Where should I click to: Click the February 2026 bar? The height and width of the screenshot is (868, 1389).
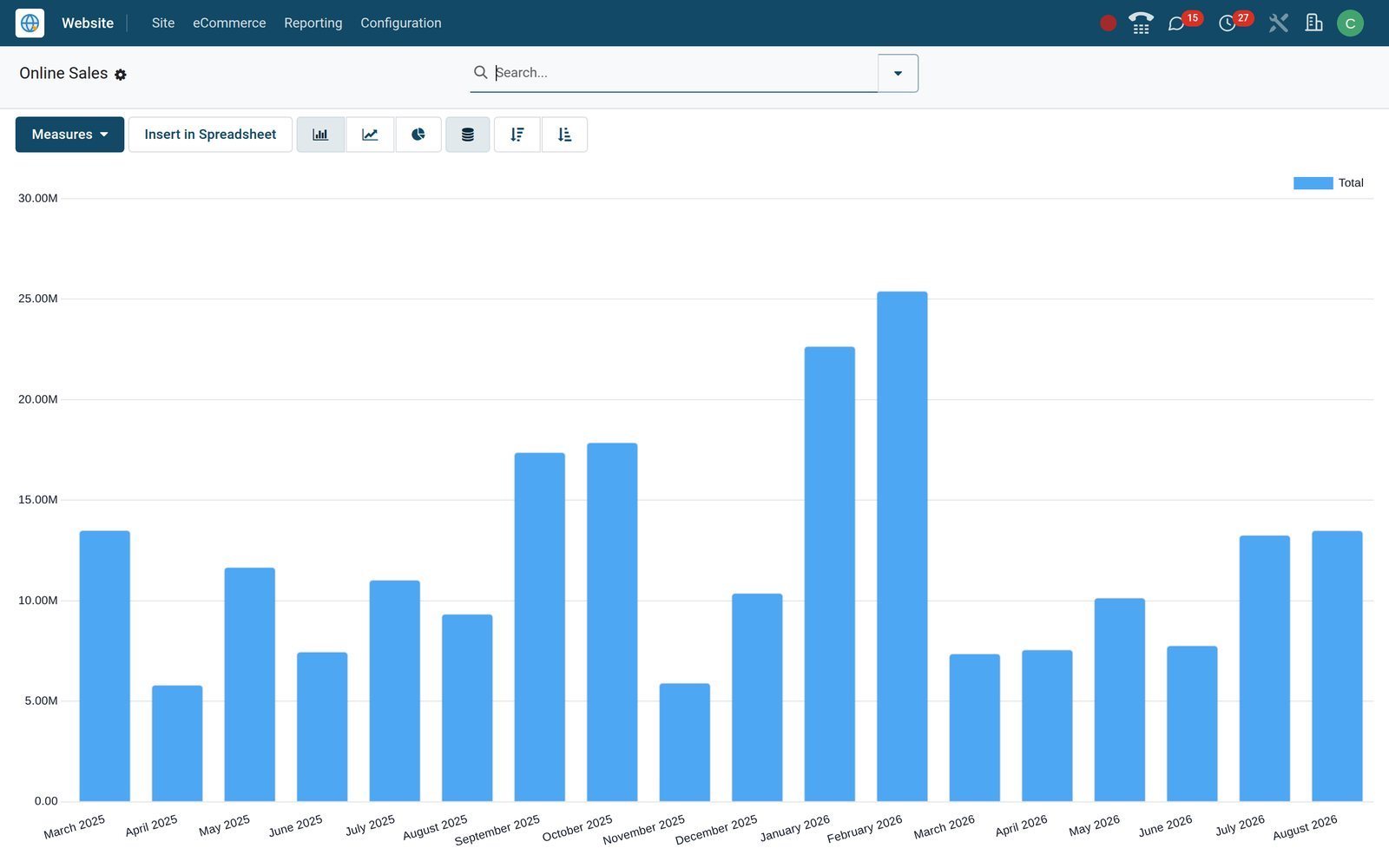pos(902,546)
